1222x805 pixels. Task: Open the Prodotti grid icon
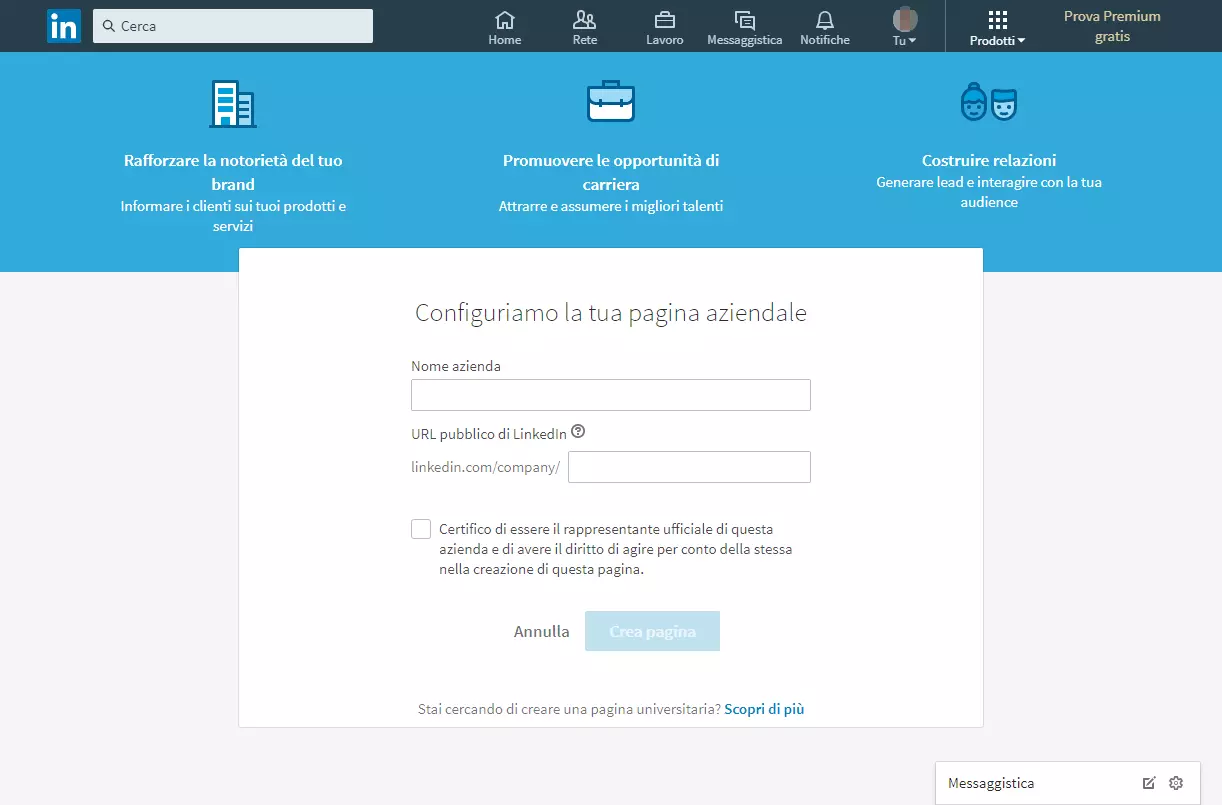(997, 21)
